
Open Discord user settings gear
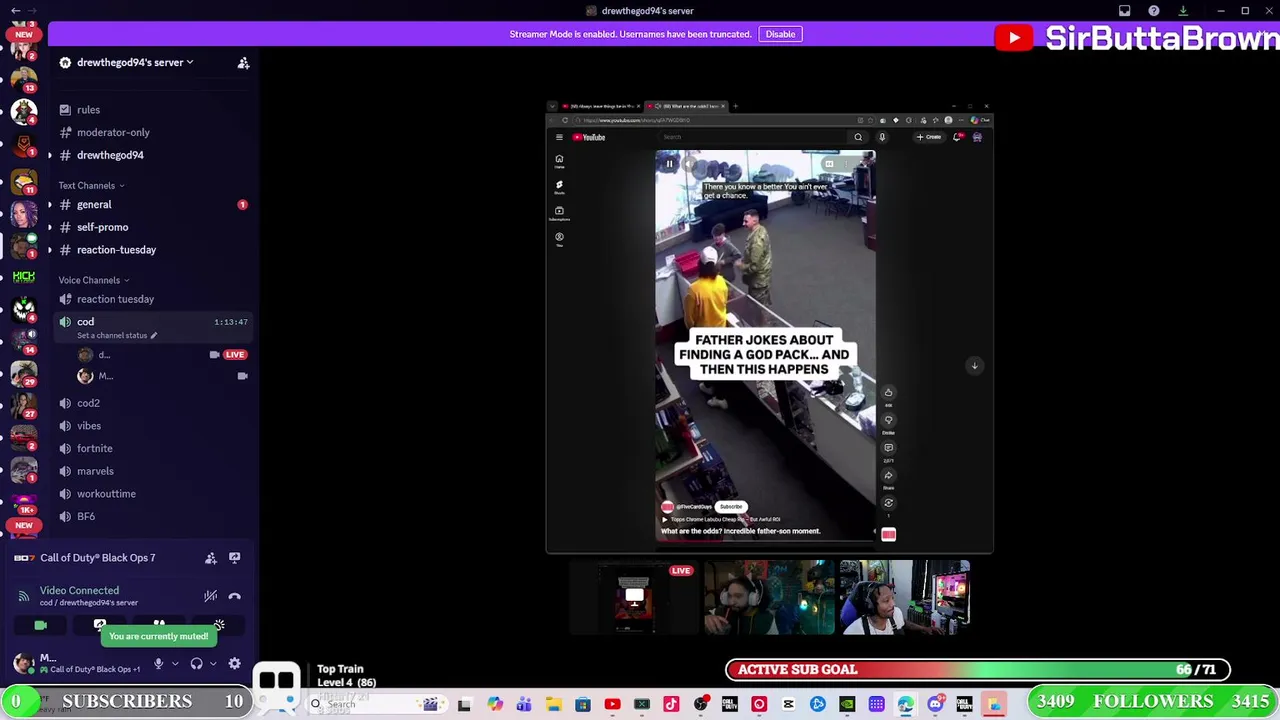coord(234,663)
